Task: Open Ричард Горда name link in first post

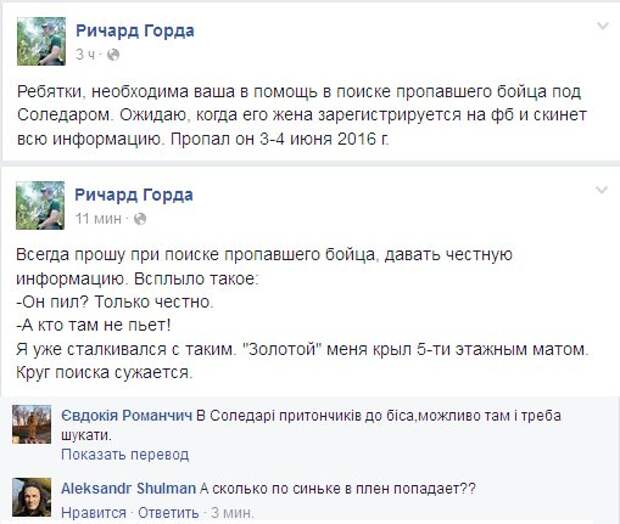Action: point(135,31)
